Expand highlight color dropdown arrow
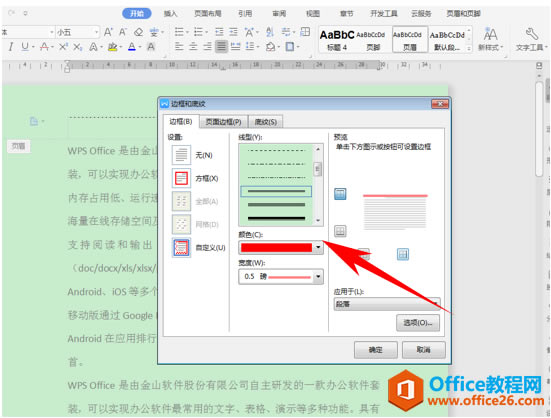Image resolution: width=551 pixels, height=418 pixels. [121, 47]
